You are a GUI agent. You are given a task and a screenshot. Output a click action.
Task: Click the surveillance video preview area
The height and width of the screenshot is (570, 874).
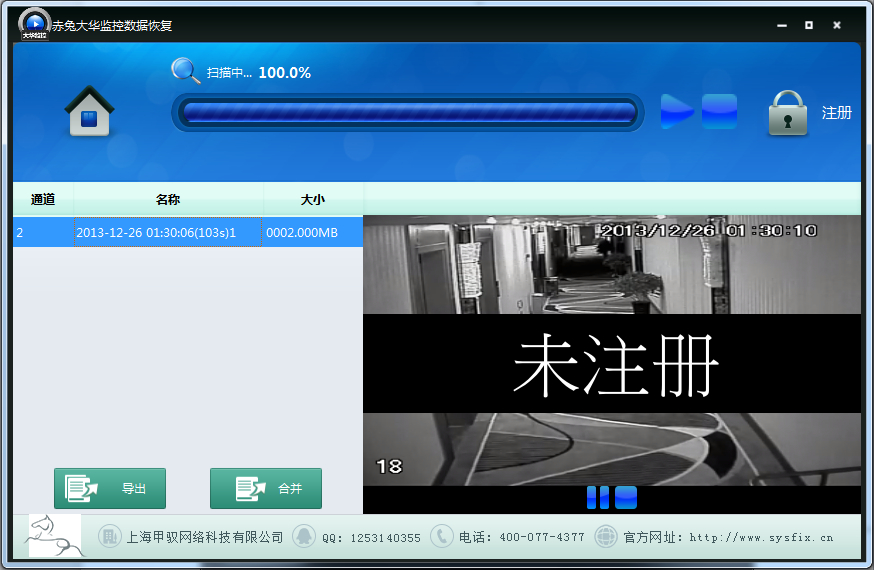coord(611,350)
